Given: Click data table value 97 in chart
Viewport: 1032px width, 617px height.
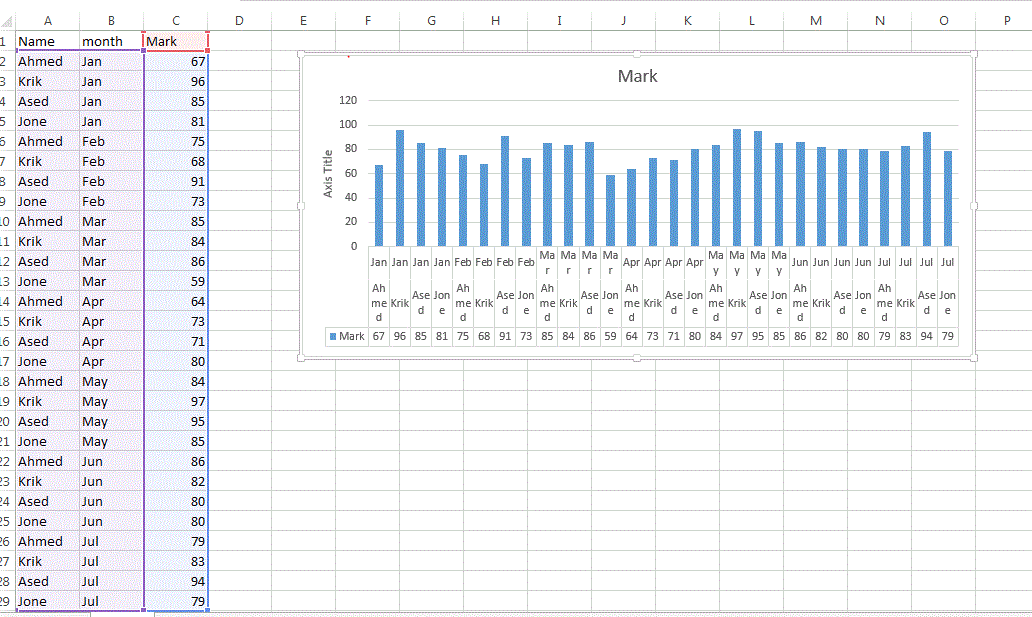Looking at the screenshot, I should click(x=736, y=336).
